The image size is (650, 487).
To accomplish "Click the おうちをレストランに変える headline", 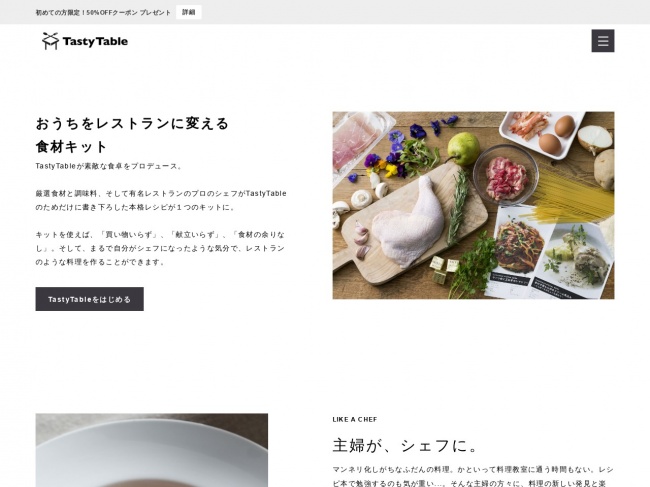I will click(132, 124).
